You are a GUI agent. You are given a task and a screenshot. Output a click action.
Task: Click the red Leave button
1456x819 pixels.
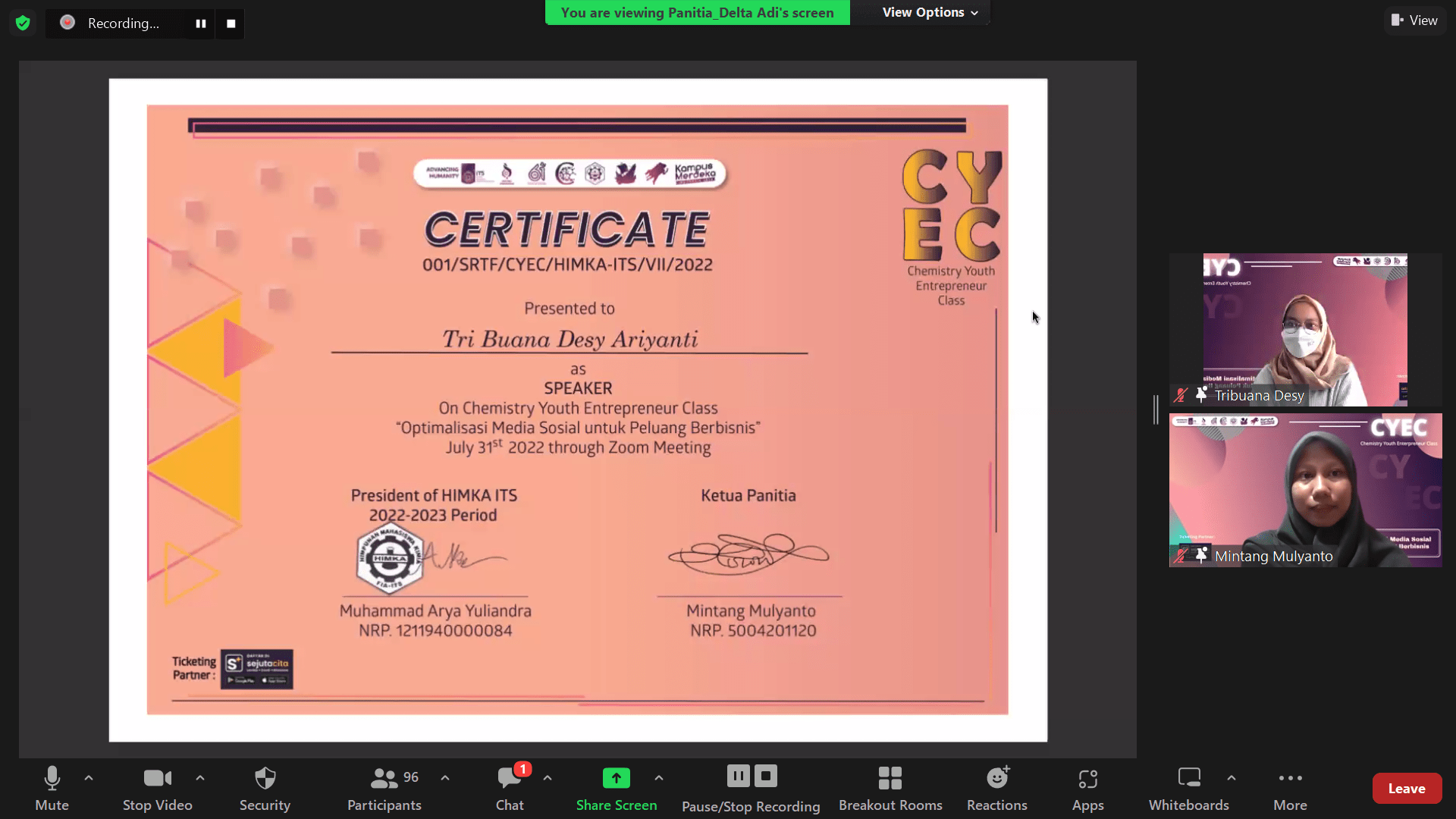coord(1407,788)
